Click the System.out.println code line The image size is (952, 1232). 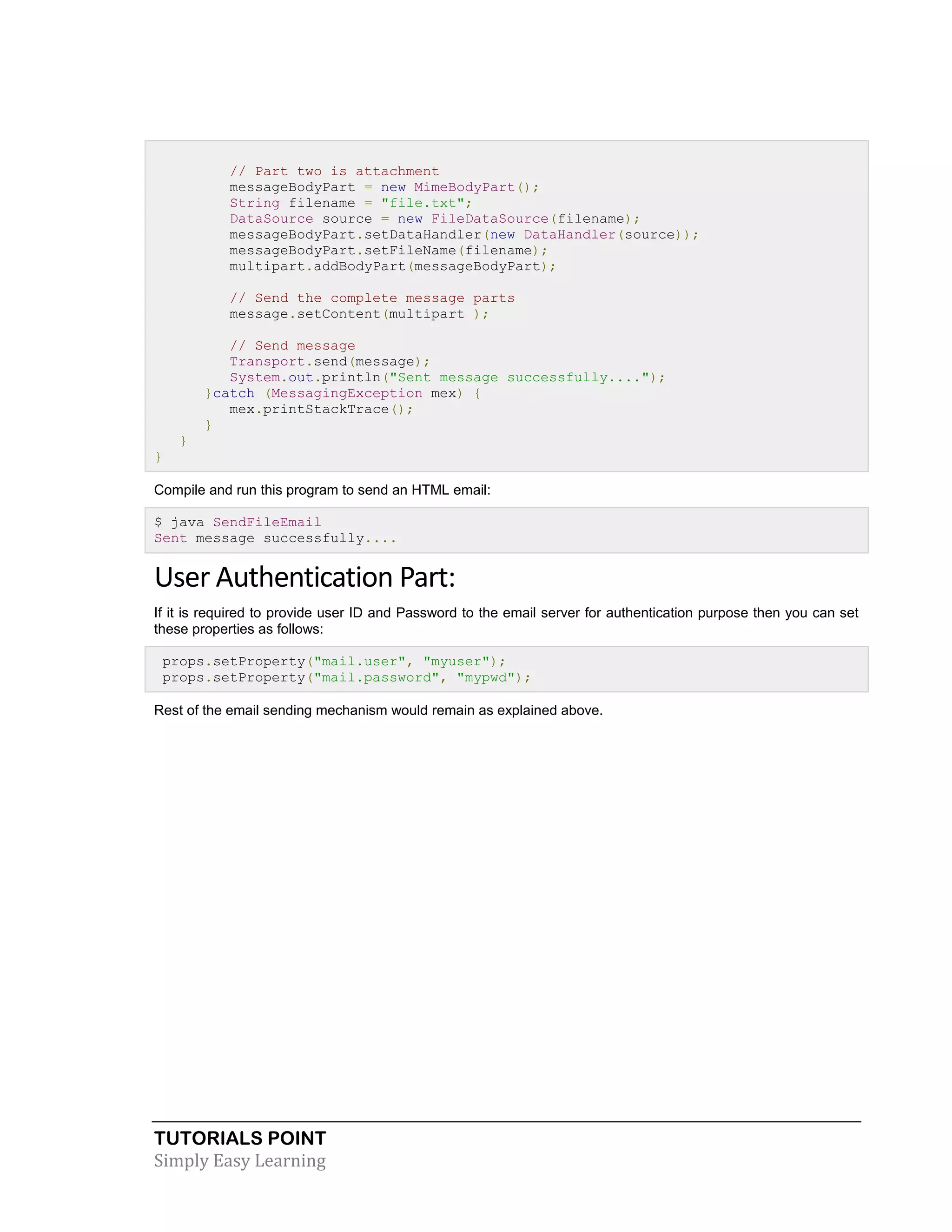coord(447,378)
